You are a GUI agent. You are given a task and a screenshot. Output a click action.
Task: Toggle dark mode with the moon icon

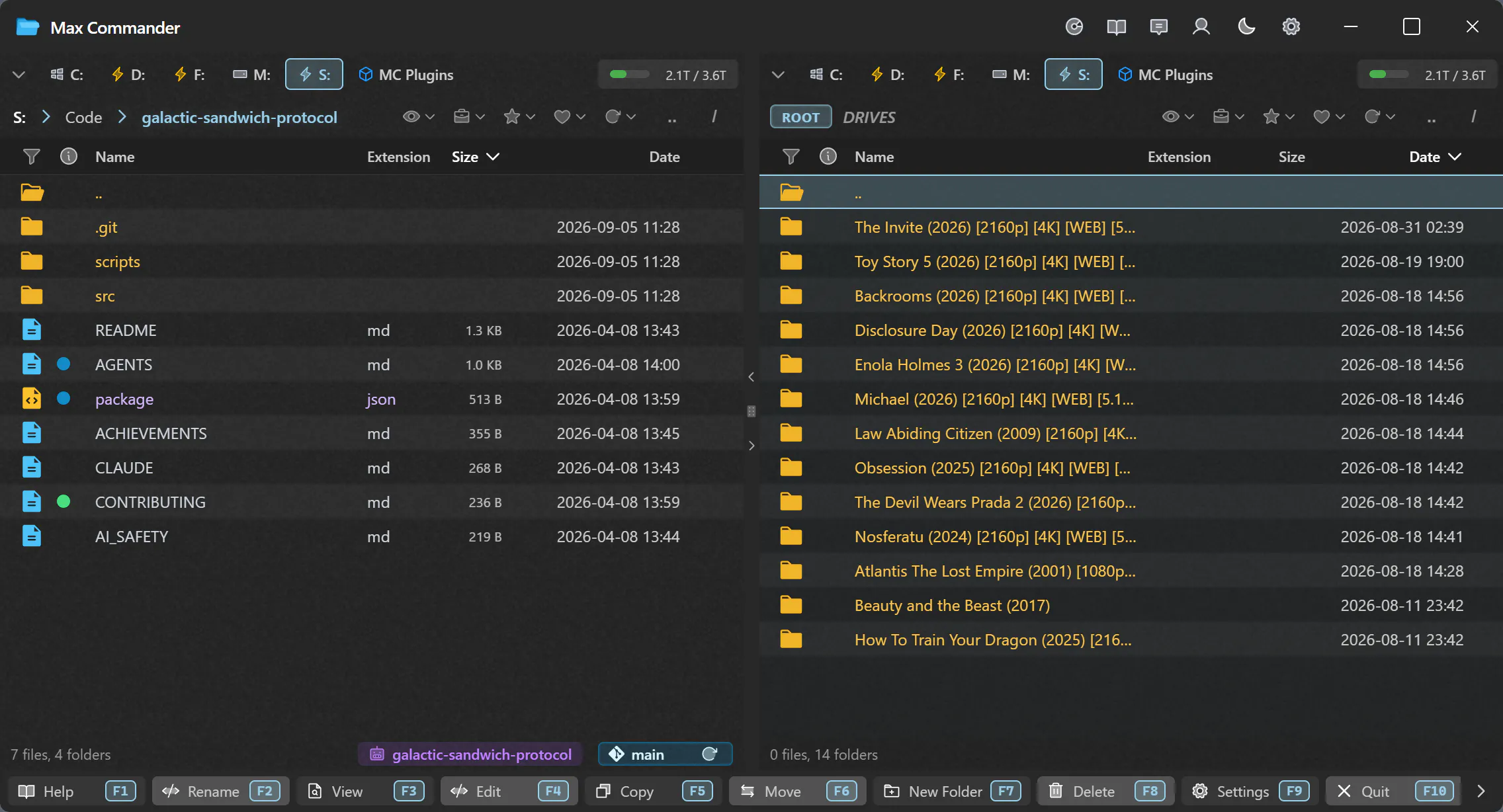(1246, 27)
